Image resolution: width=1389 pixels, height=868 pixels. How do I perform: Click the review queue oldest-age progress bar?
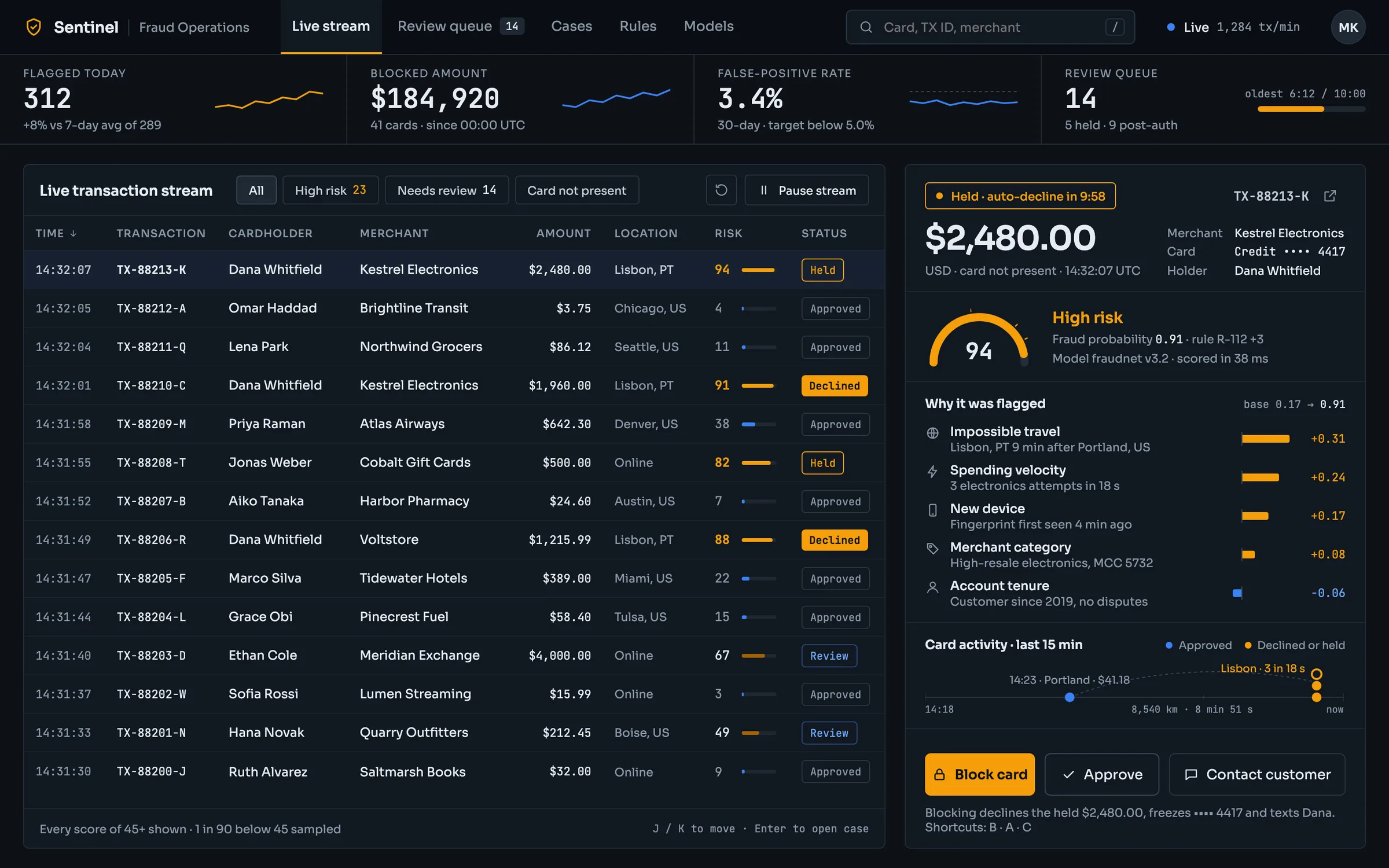1311,109
